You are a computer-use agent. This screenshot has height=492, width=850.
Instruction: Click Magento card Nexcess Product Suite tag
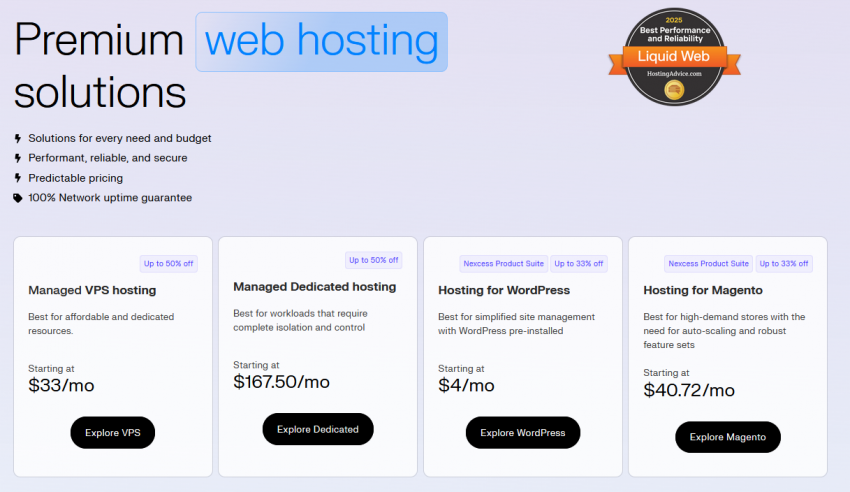(x=708, y=264)
